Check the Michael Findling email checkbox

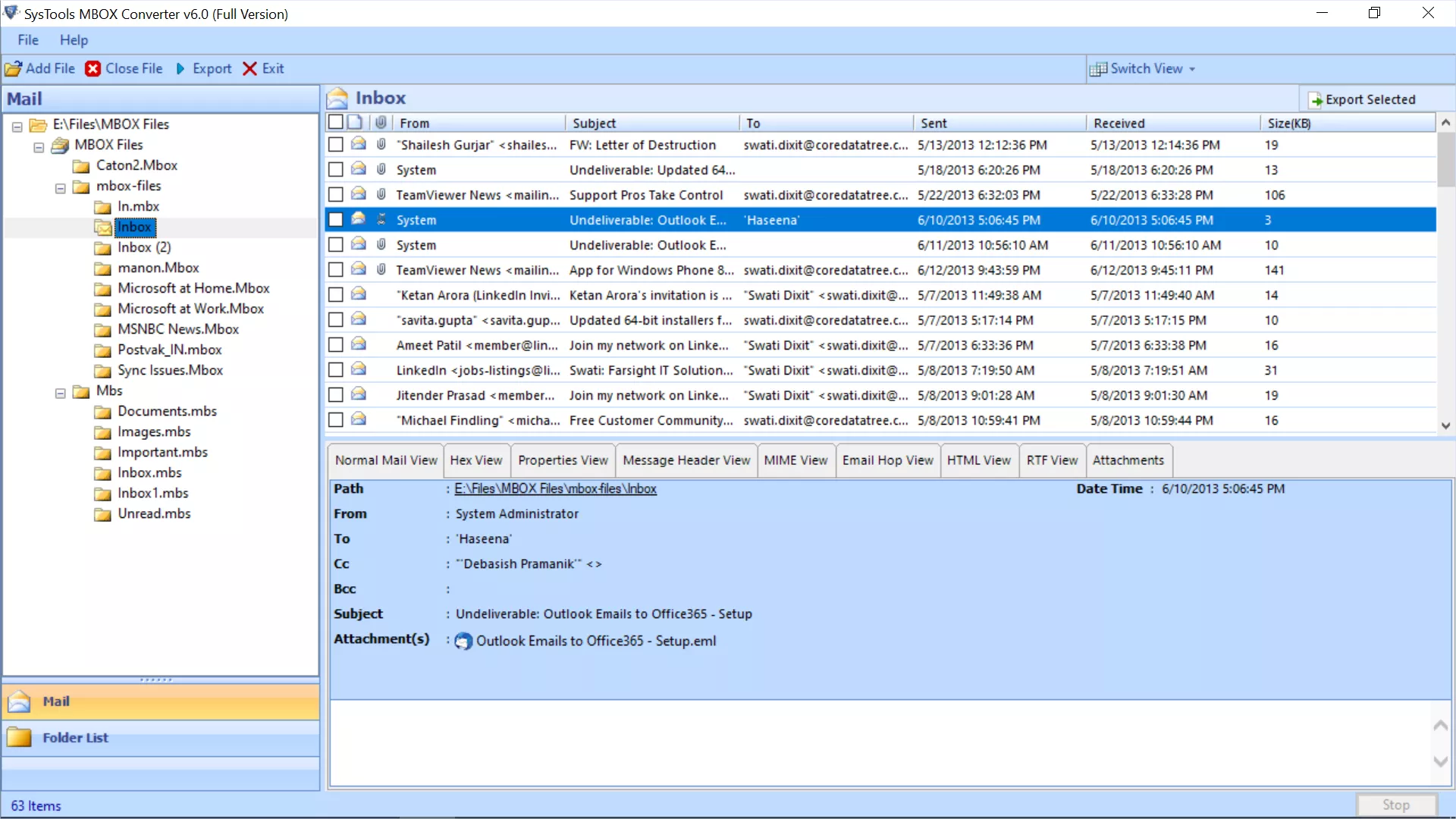coord(335,419)
